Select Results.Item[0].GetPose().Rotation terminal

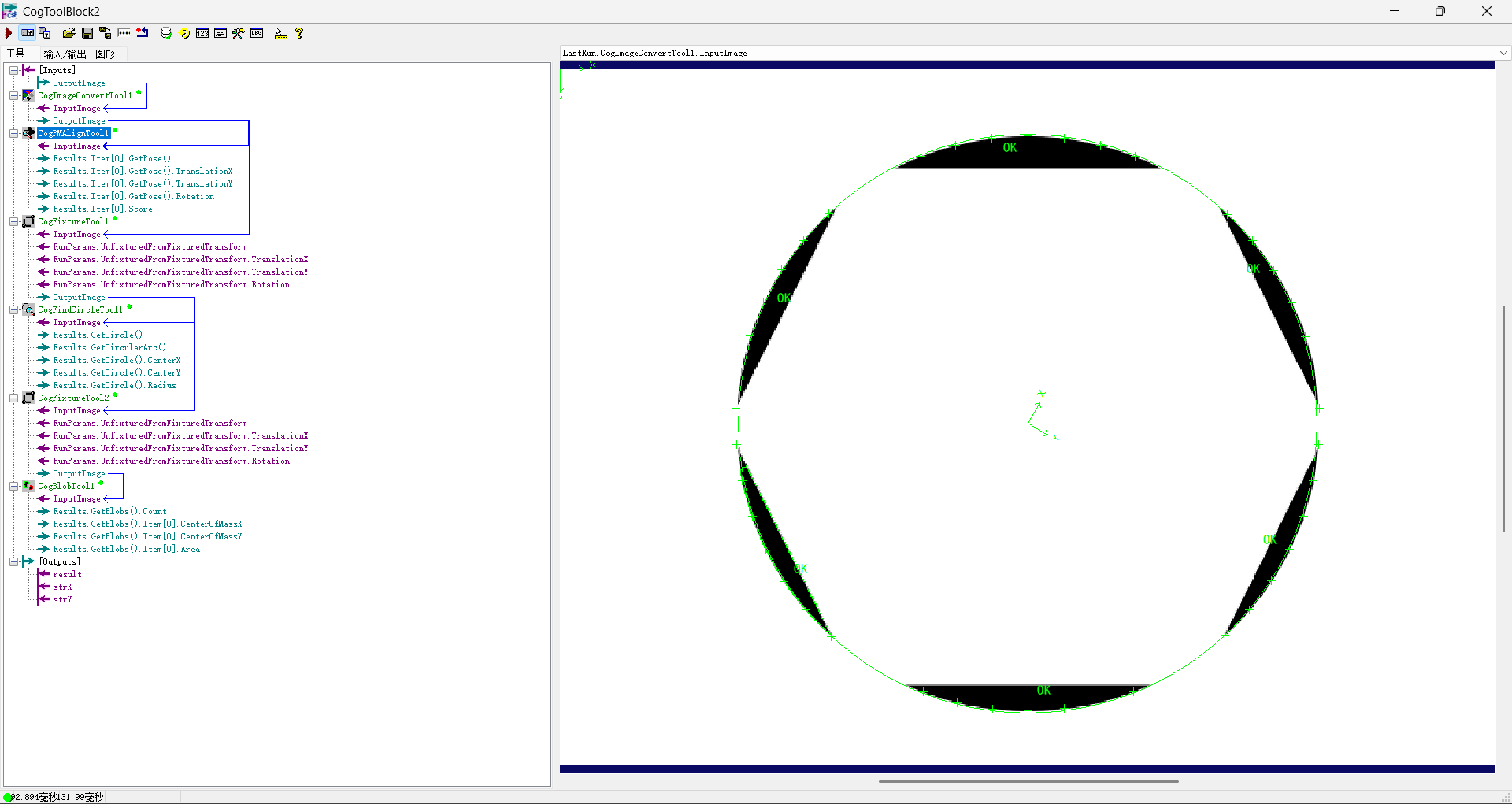[x=134, y=196]
